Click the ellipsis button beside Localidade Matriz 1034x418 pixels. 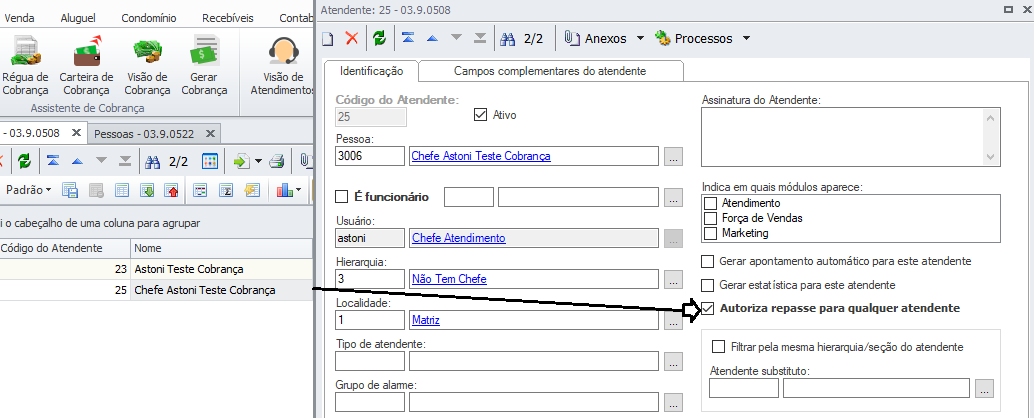(673, 319)
